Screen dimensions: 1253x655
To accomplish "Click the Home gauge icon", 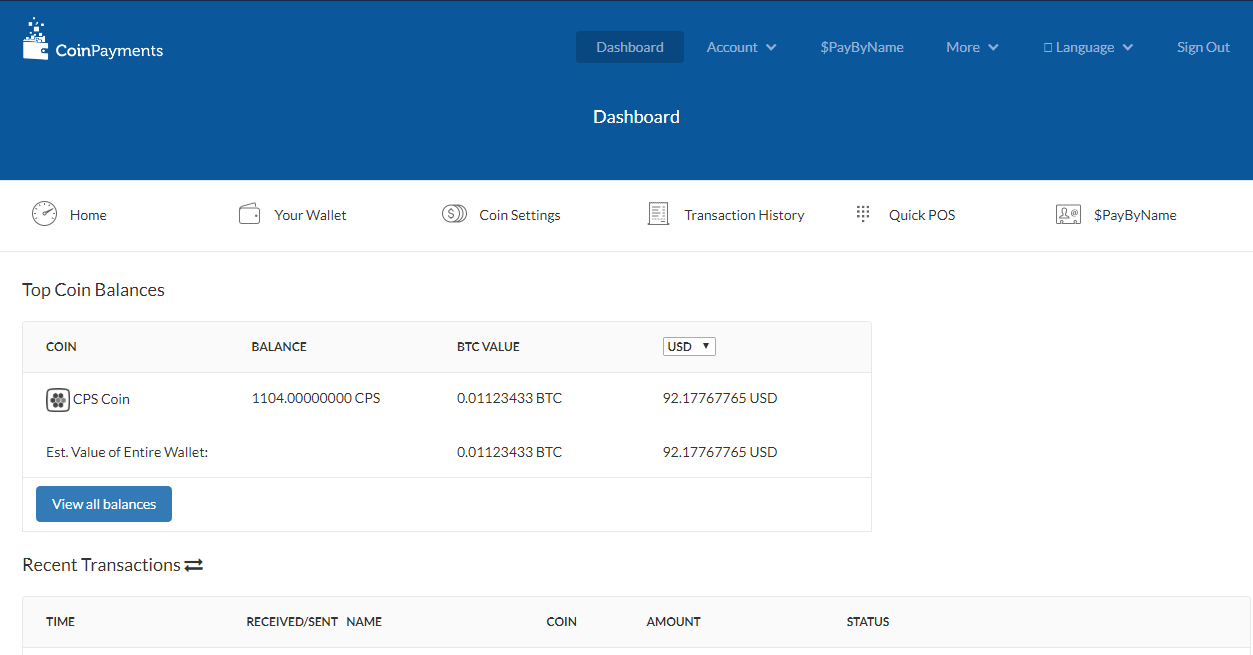I will click(x=44, y=213).
